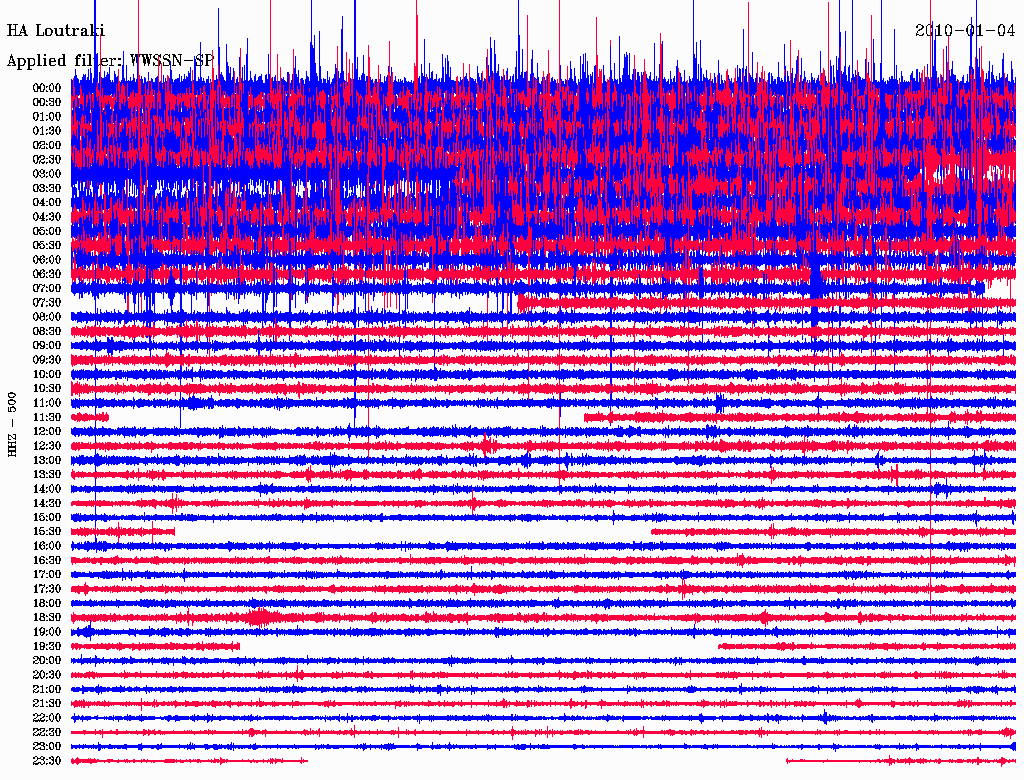This screenshot has height=780, width=1024.
Task: Select the 19:30 time label
Action: (x=47, y=646)
